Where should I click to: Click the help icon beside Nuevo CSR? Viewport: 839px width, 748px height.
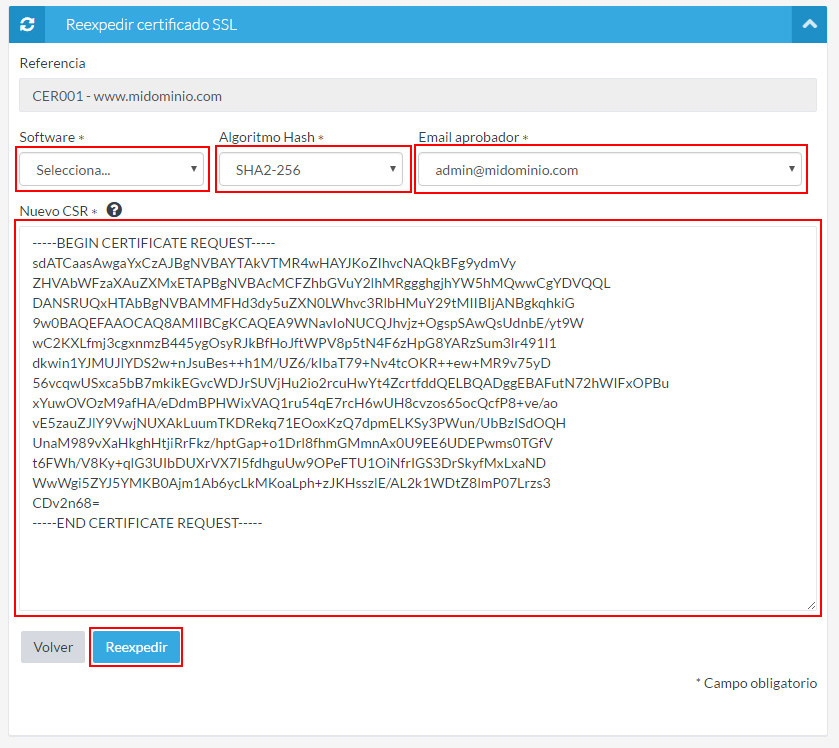coord(114,210)
